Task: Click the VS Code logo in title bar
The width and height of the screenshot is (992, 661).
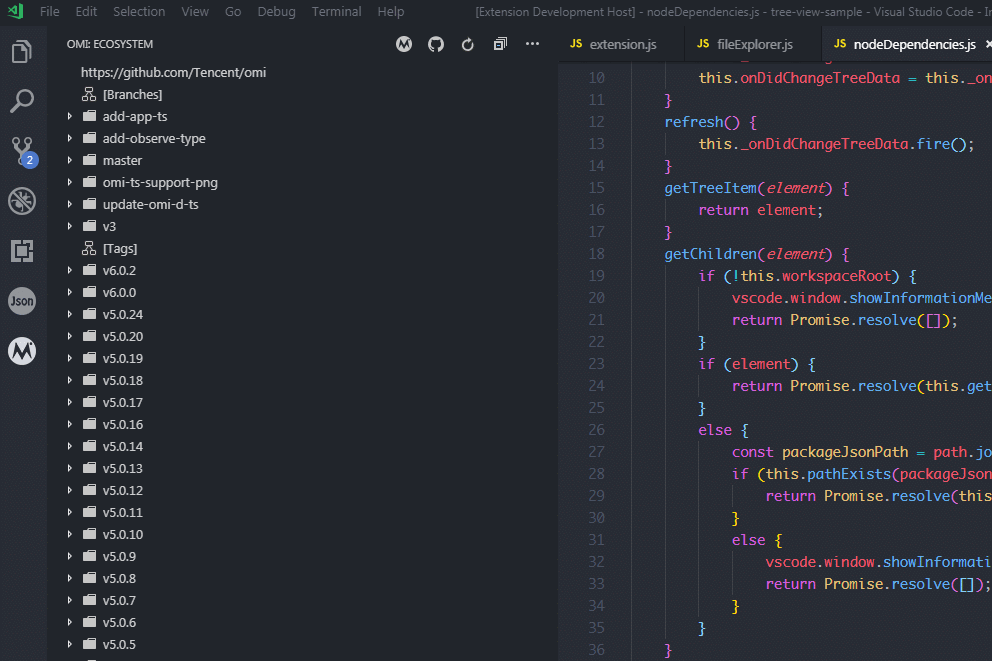Action: 15,11
